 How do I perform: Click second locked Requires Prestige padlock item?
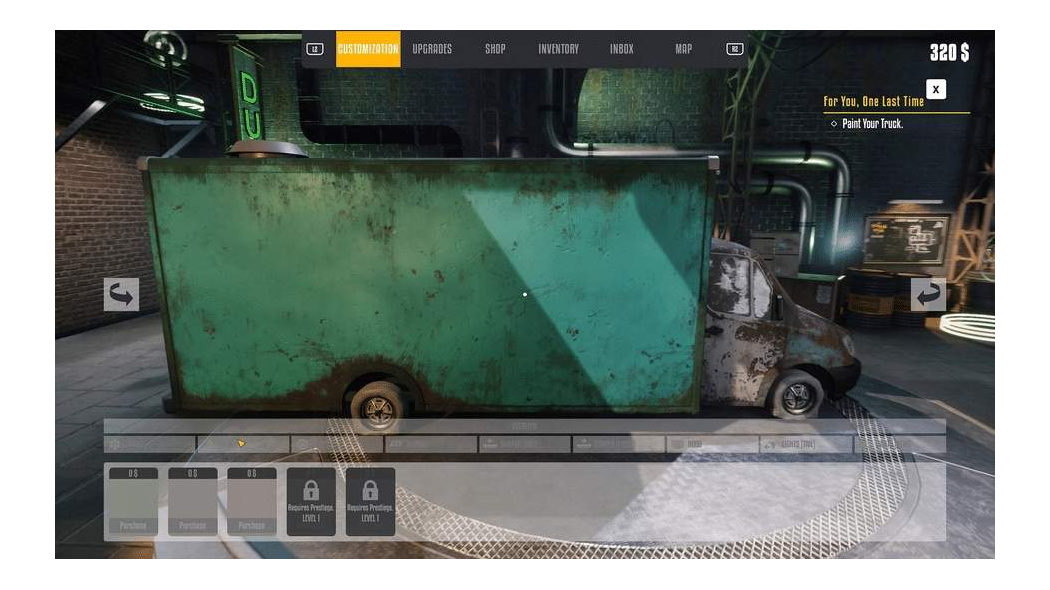(x=370, y=501)
